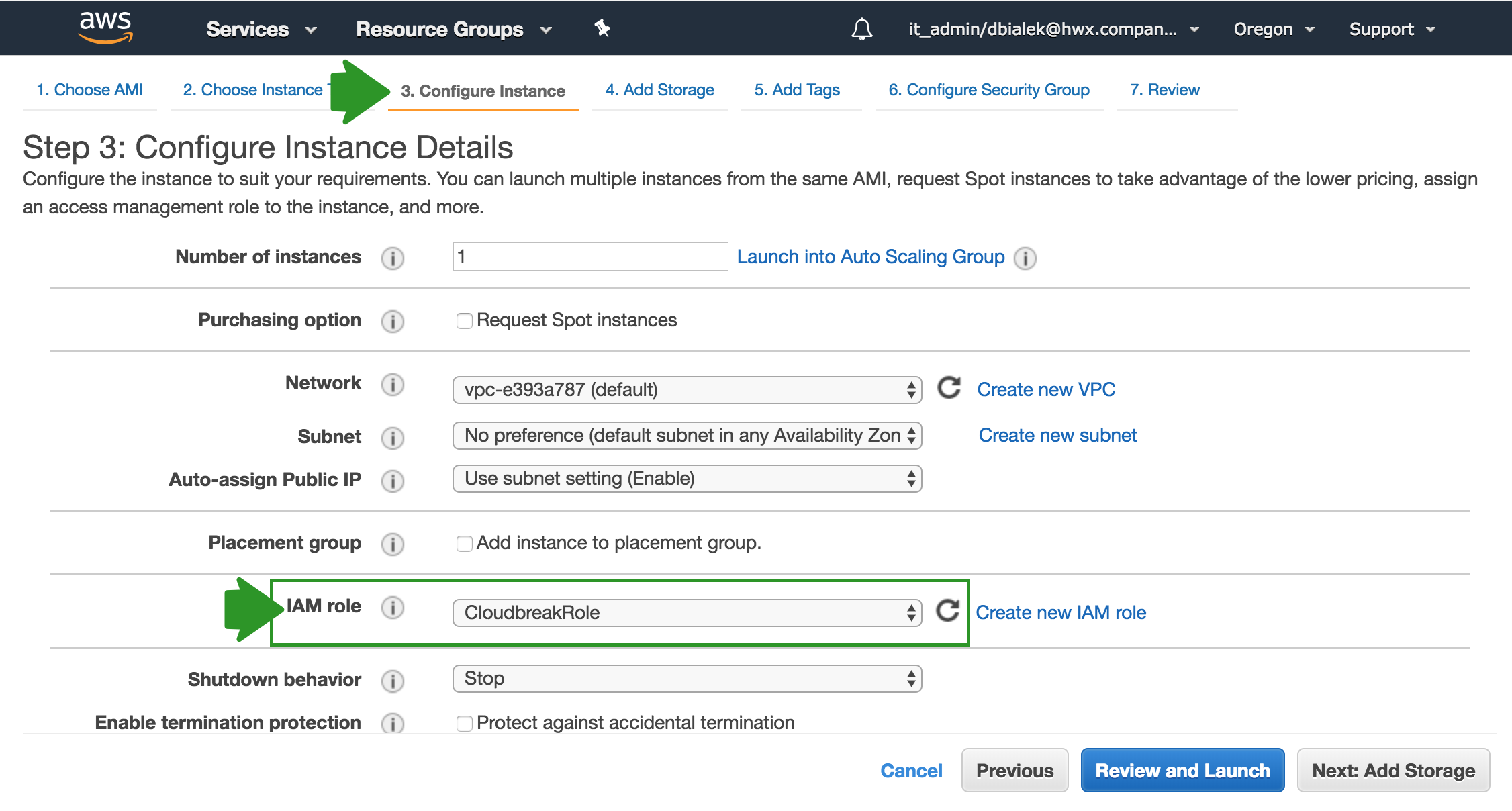Expand the Shutdown behavior dropdown
Image resolution: width=1512 pixels, height=811 pixels.
687,678
